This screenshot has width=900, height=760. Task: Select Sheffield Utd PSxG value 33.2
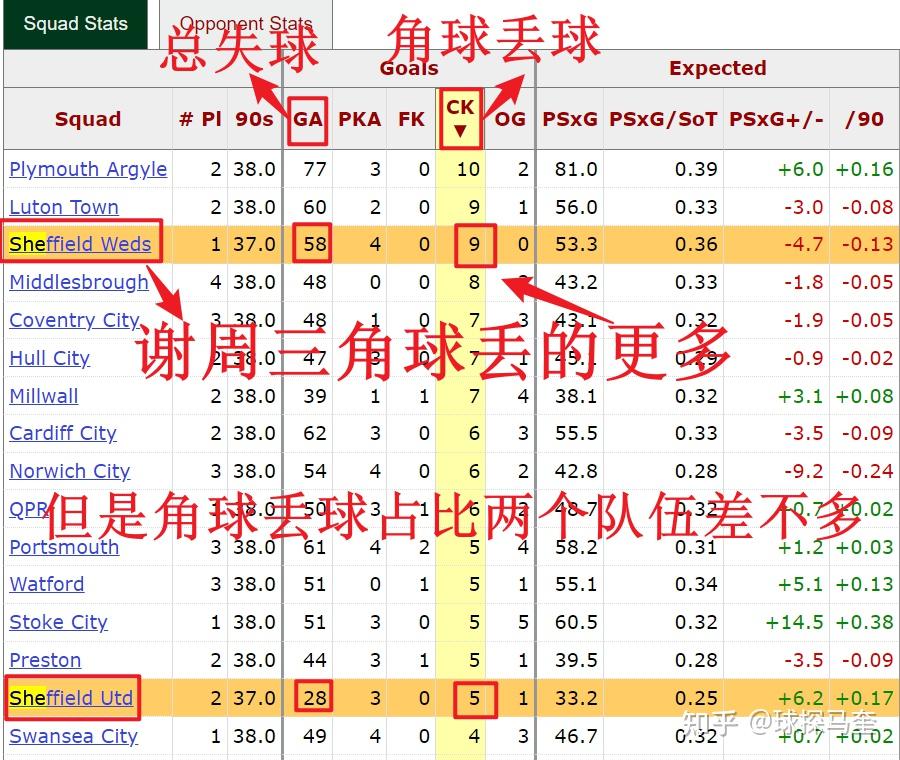(x=576, y=697)
